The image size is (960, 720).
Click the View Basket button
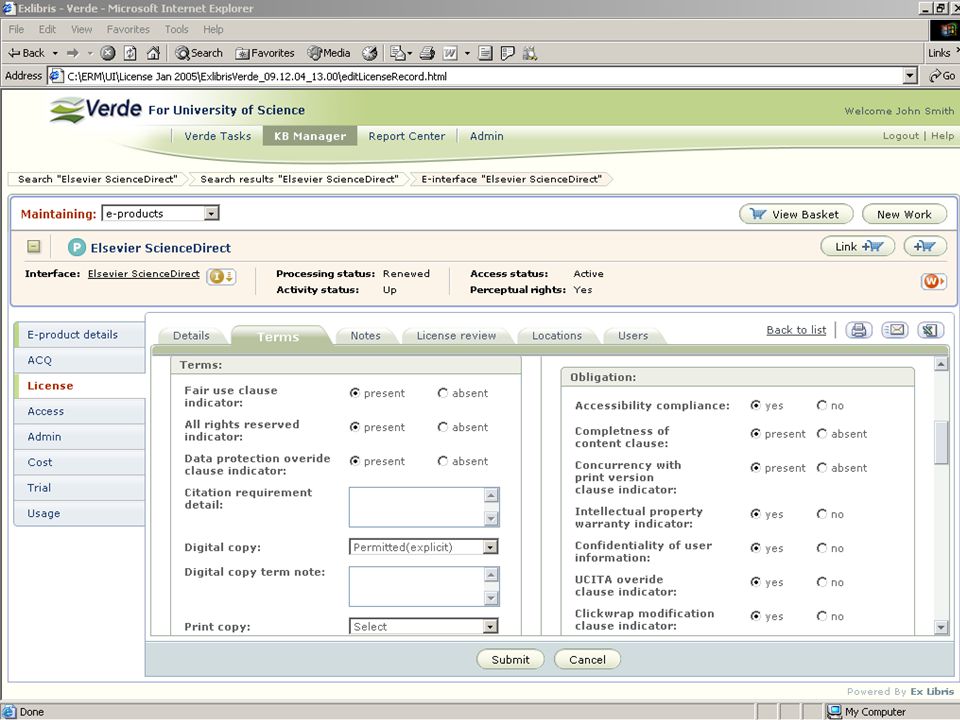point(796,214)
